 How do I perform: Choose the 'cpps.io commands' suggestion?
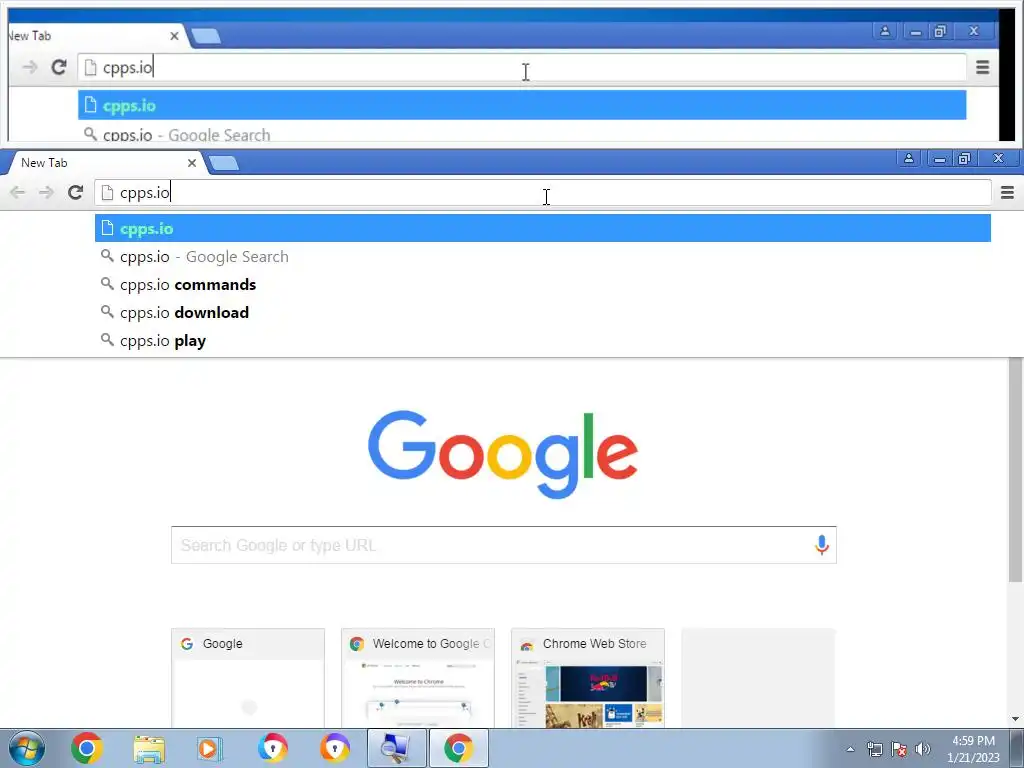(x=543, y=285)
